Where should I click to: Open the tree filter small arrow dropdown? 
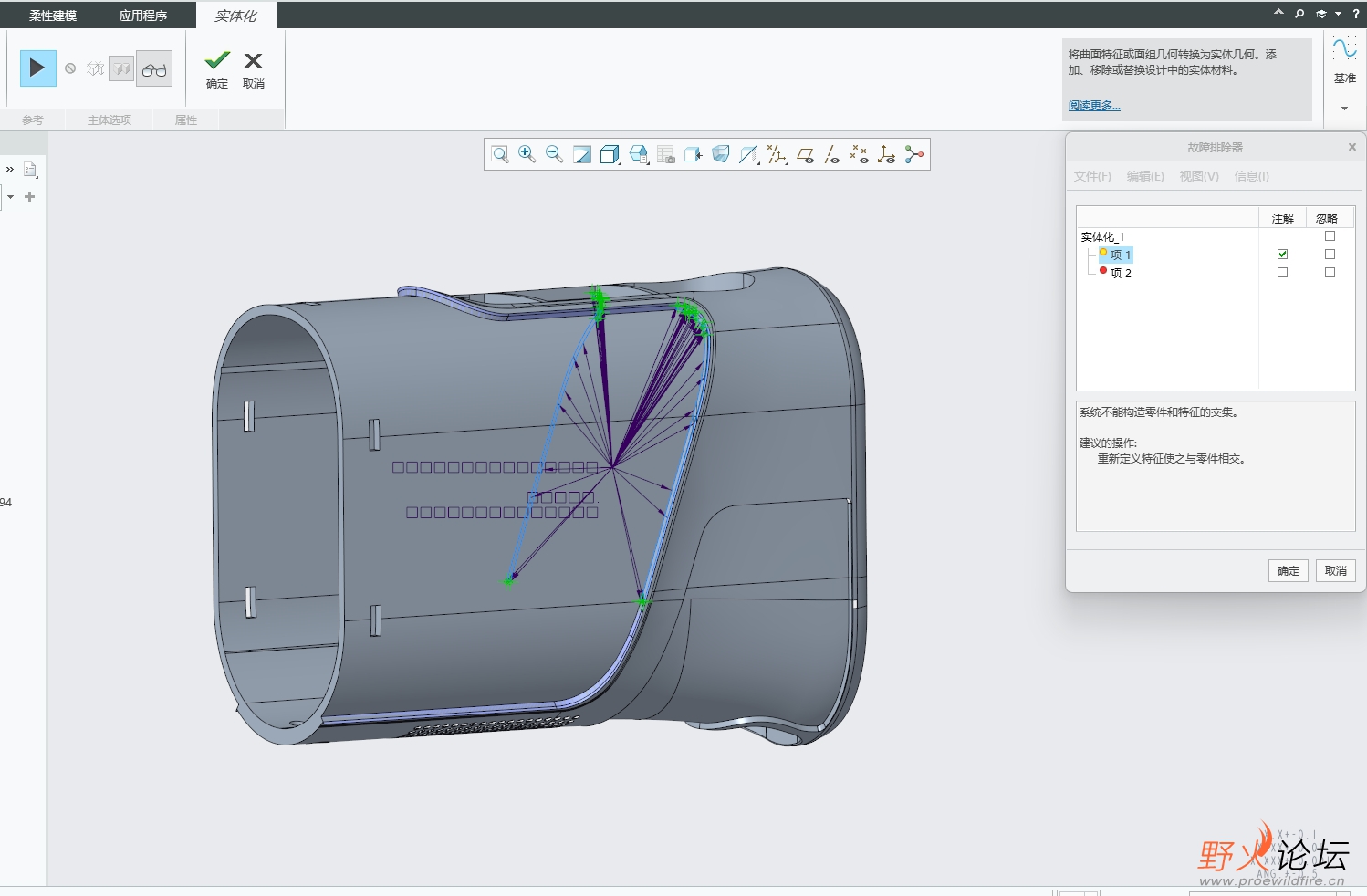click(10, 197)
